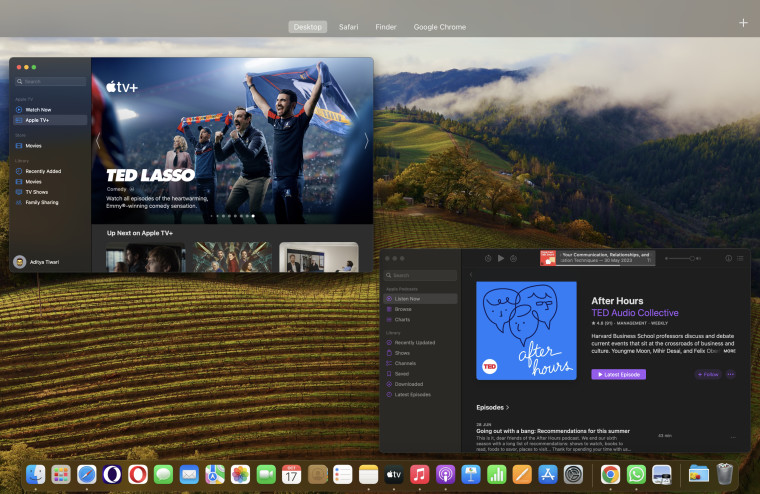Play the current podcast episode
Viewport: 760px width, 494px height.
coord(501,258)
